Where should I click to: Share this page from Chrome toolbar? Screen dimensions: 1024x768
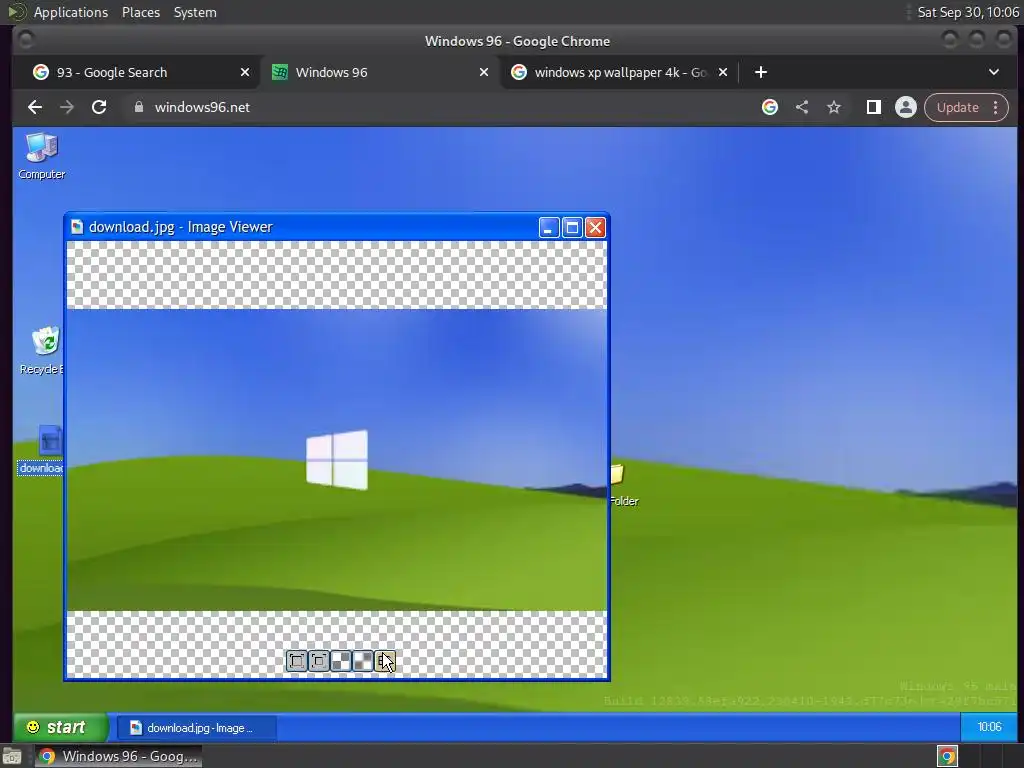[802, 107]
